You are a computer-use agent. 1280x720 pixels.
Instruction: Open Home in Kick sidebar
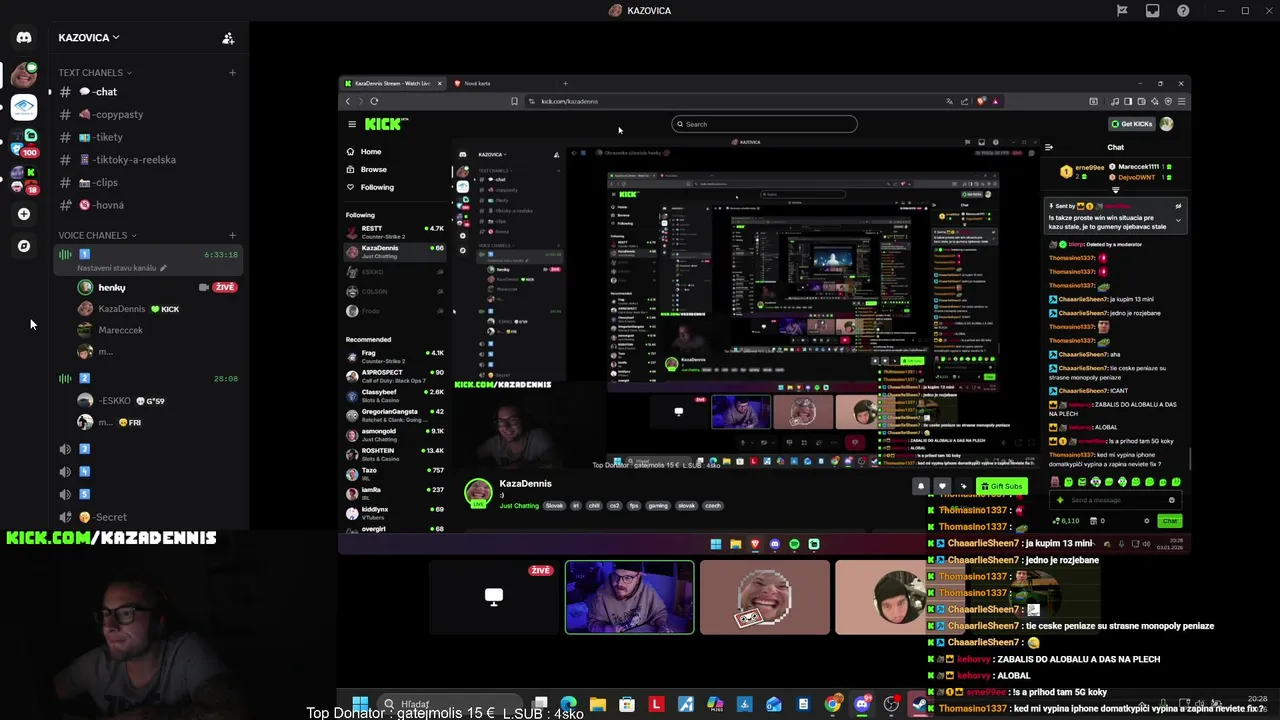pos(370,152)
